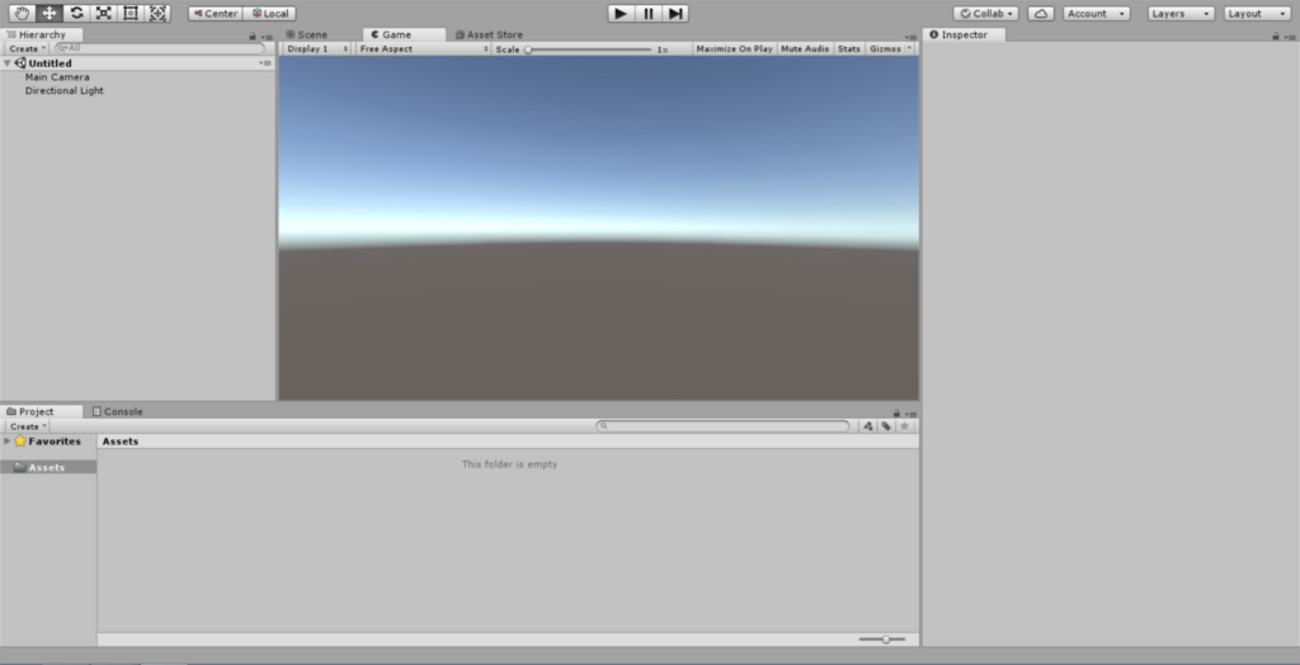Select the Rotate tool
The image size is (1300, 665).
pos(76,13)
